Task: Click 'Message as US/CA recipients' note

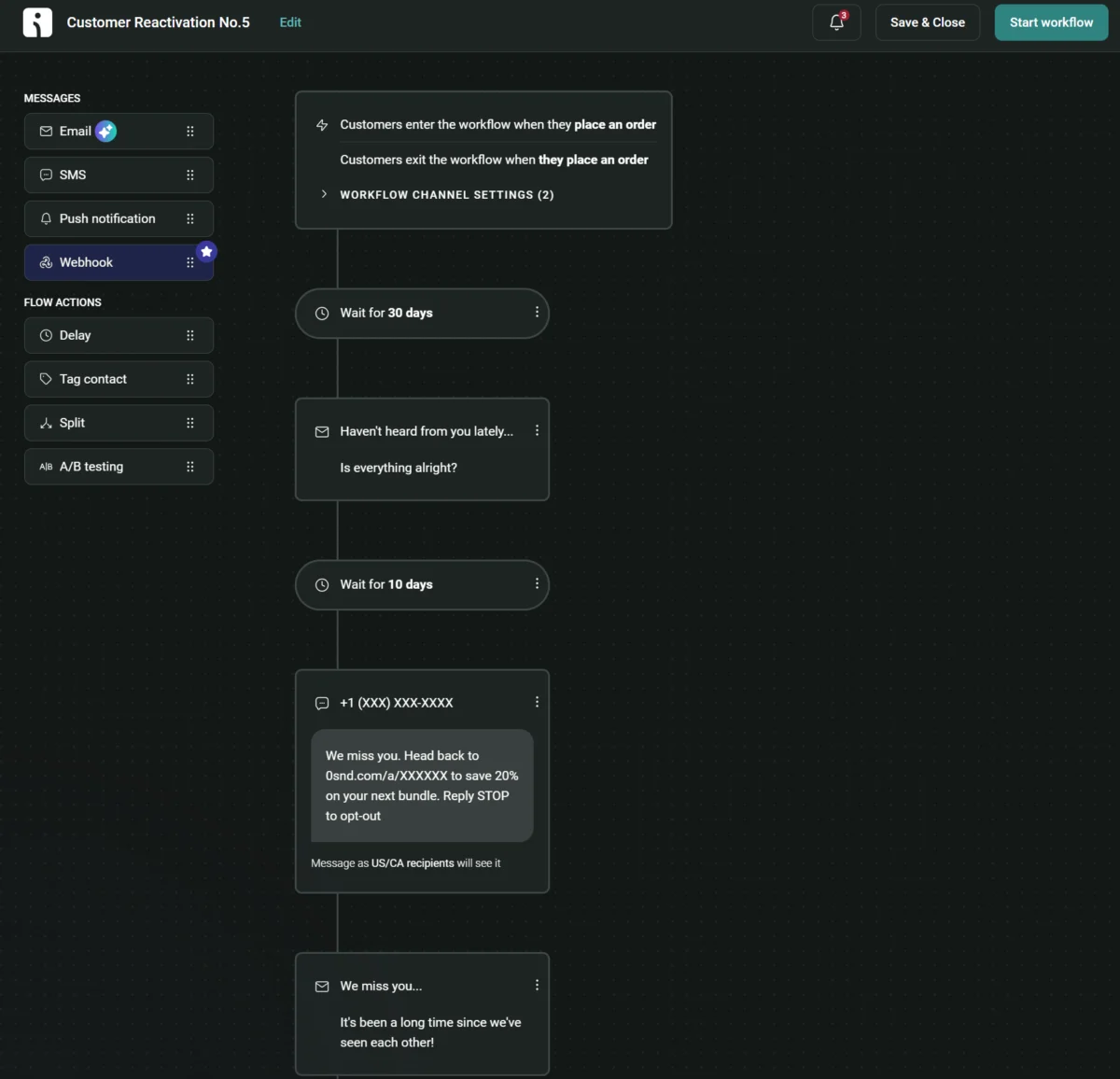Action: click(x=406, y=863)
